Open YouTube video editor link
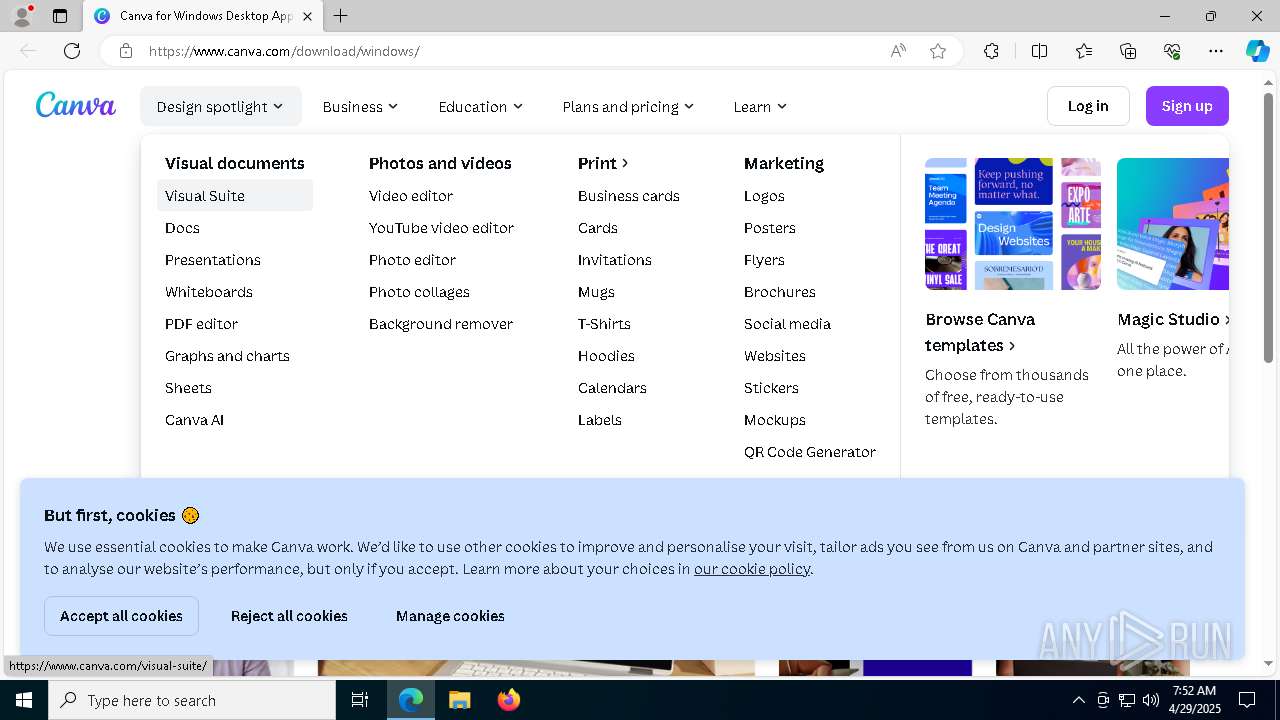 441,228
